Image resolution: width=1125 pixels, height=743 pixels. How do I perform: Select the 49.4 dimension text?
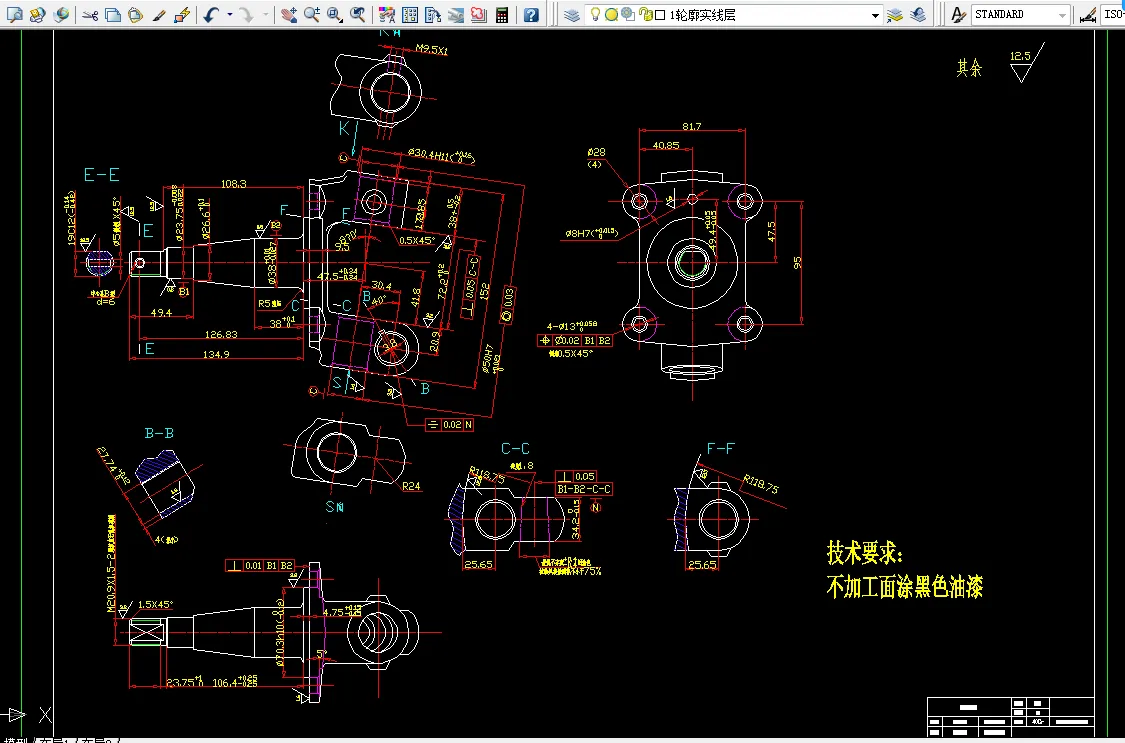point(161,313)
